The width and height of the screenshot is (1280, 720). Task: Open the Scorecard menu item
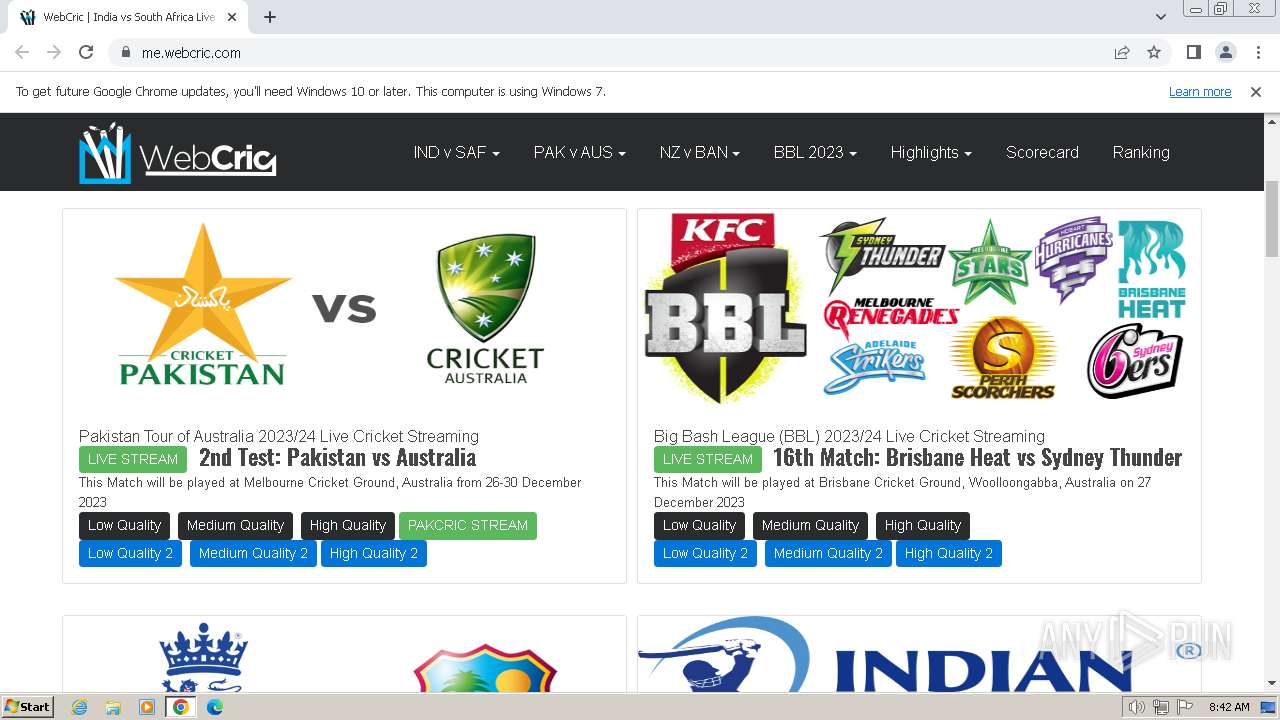click(1042, 152)
